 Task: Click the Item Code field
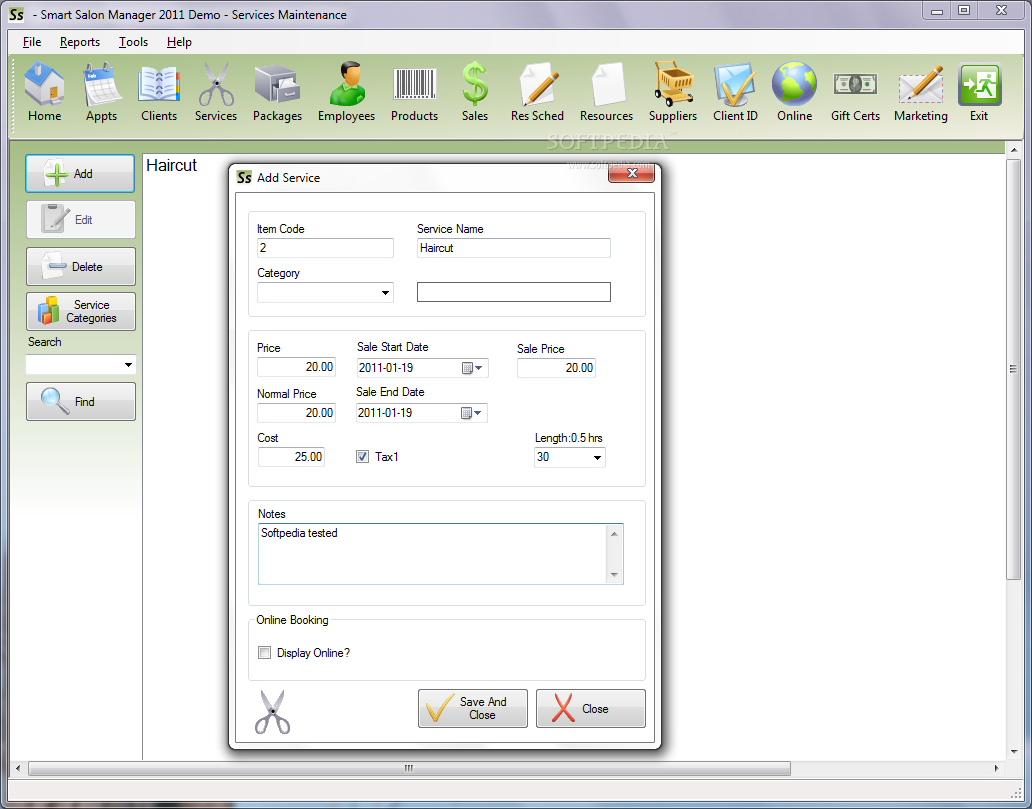click(325, 248)
